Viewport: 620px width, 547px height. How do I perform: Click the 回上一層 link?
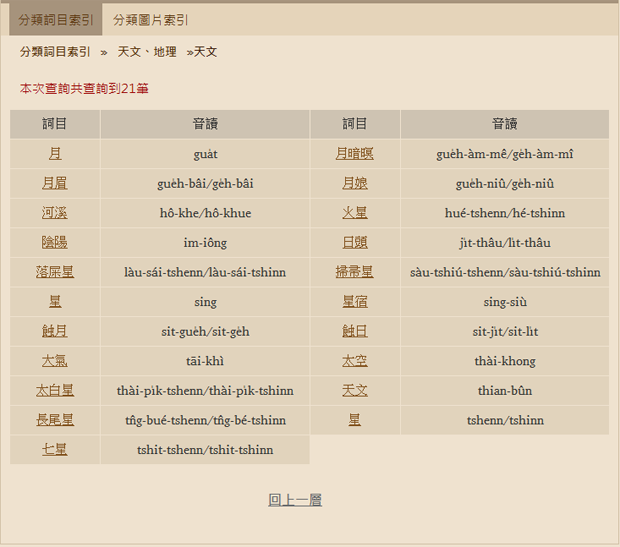coord(295,500)
